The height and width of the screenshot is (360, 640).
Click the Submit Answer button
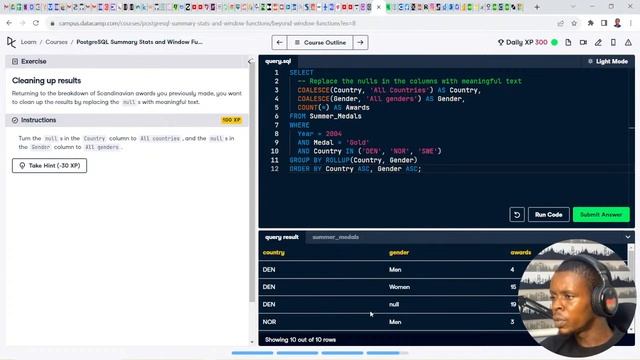601,215
